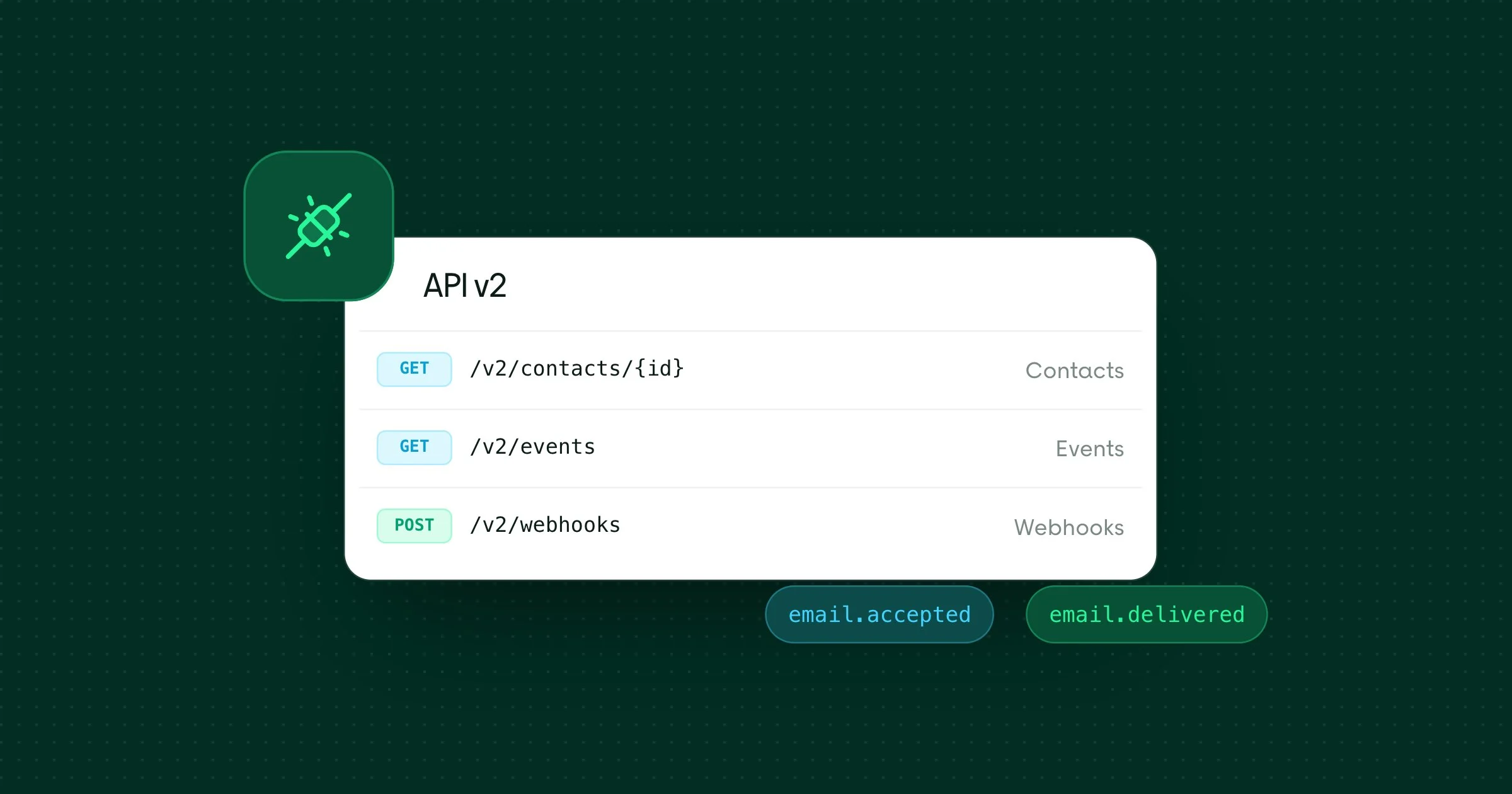Screen dimensions: 1512x794
Task: Open the /v2/contacts/{id} endpoint path
Action: [x=577, y=368]
